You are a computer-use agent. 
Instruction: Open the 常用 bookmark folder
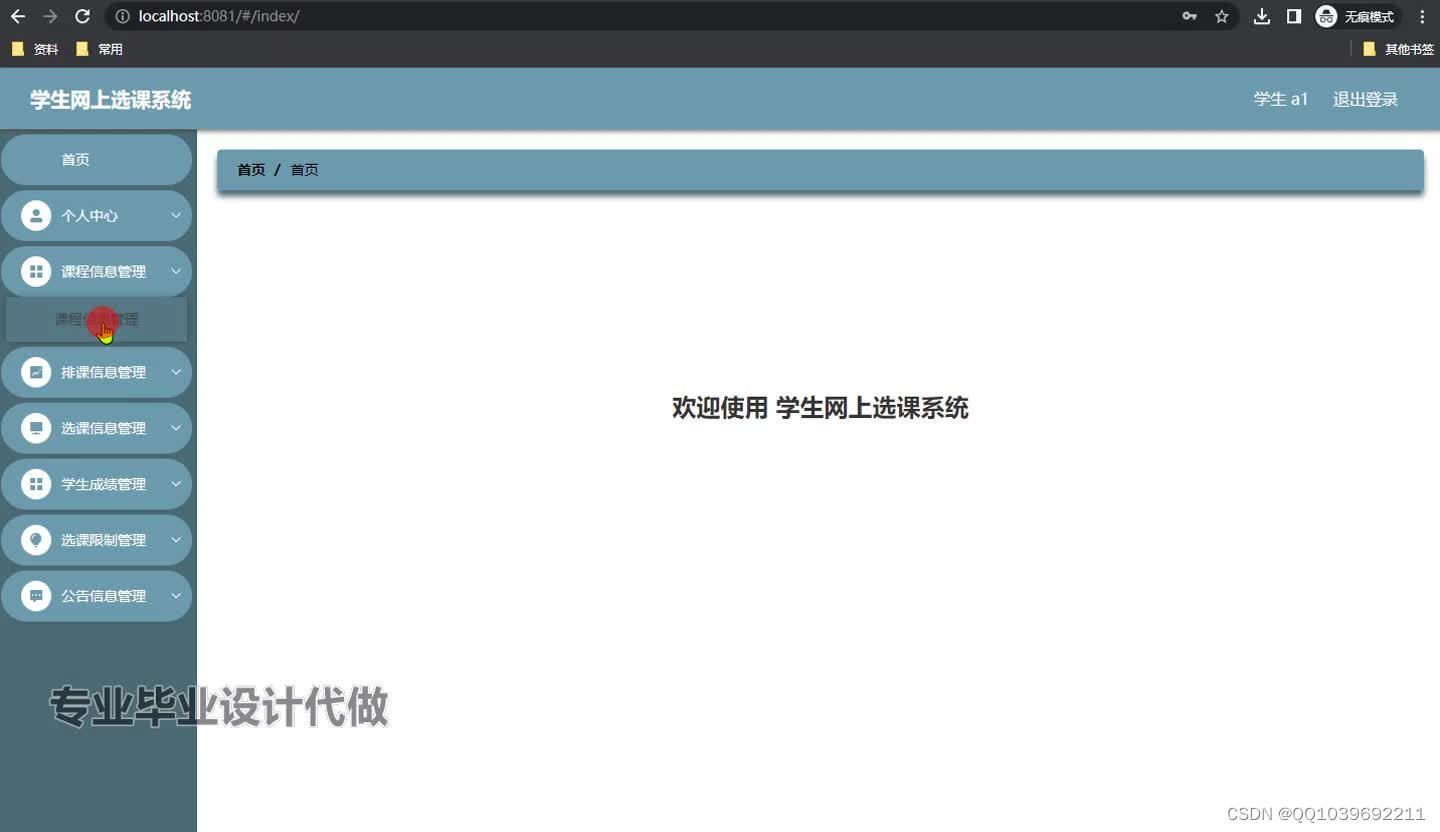click(99, 49)
